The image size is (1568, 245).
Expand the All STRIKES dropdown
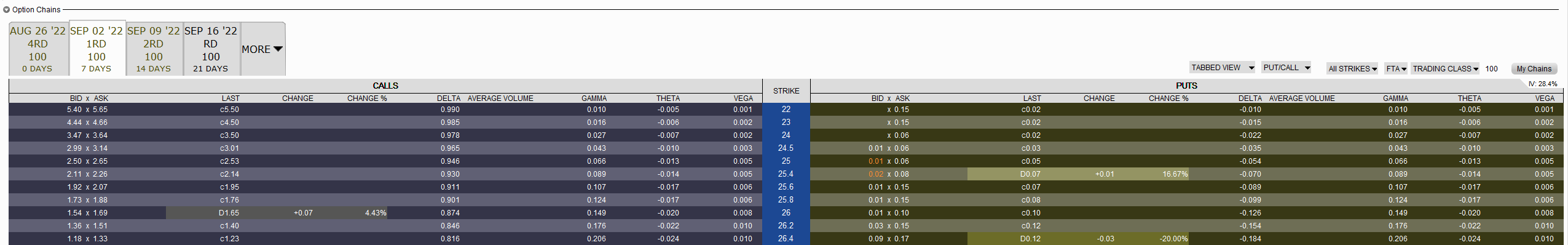click(x=1352, y=69)
